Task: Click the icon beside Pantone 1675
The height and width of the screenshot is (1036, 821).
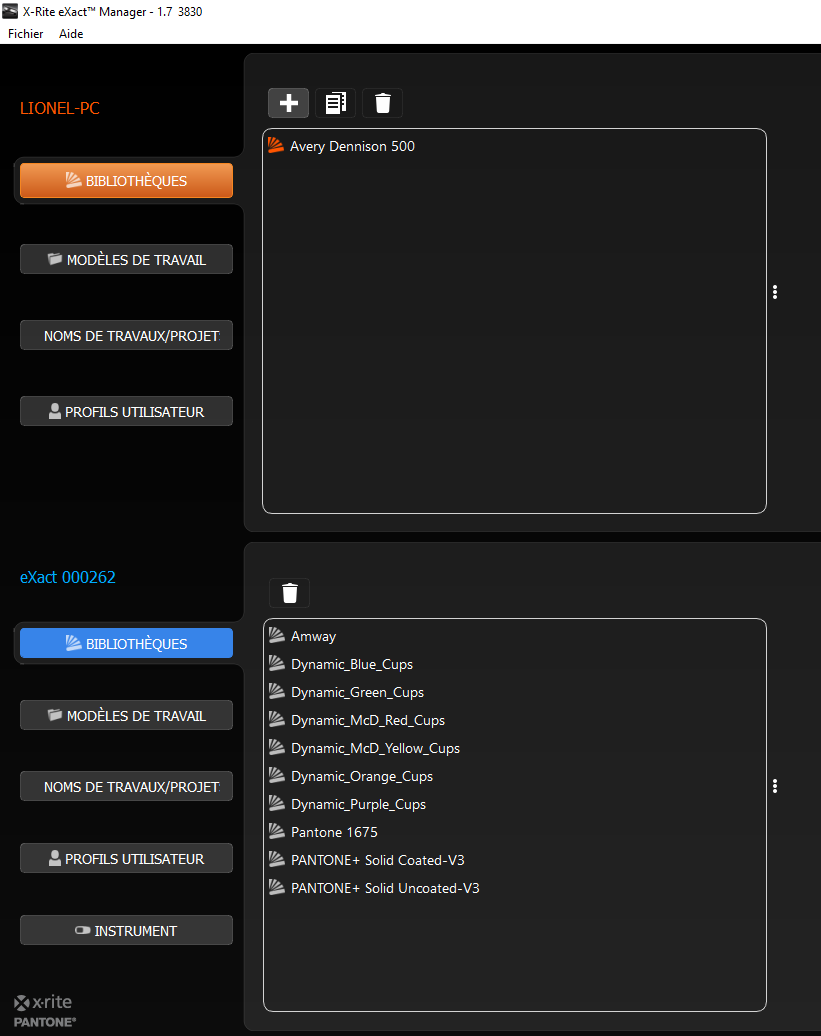Action: pyautogui.click(x=277, y=831)
